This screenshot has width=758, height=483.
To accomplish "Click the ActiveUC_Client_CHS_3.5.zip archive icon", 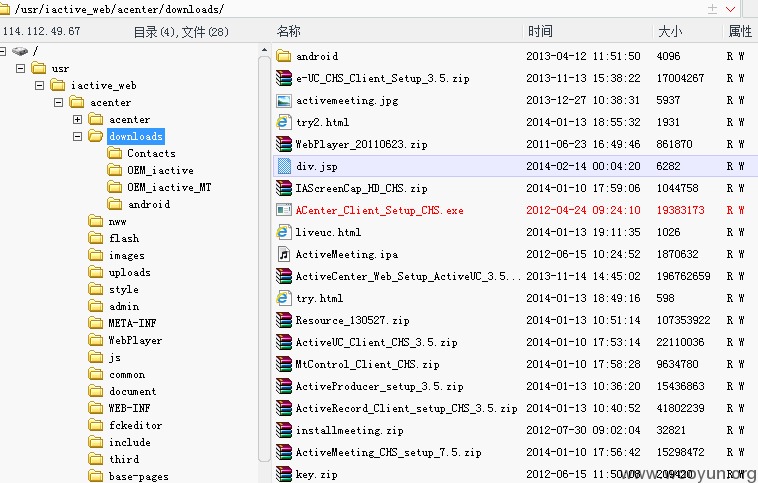I will pyautogui.click(x=284, y=342).
